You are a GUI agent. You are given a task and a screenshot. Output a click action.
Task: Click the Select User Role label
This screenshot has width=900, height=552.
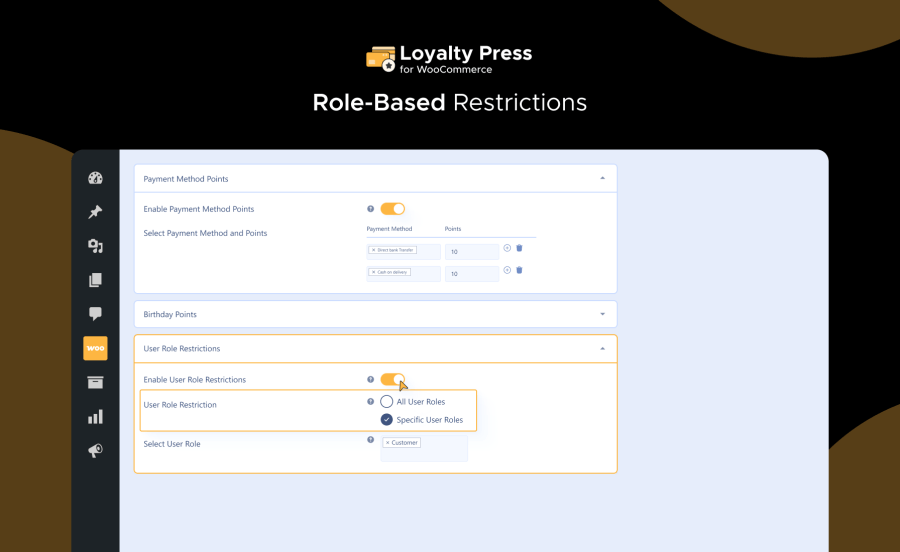pos(172,444)
